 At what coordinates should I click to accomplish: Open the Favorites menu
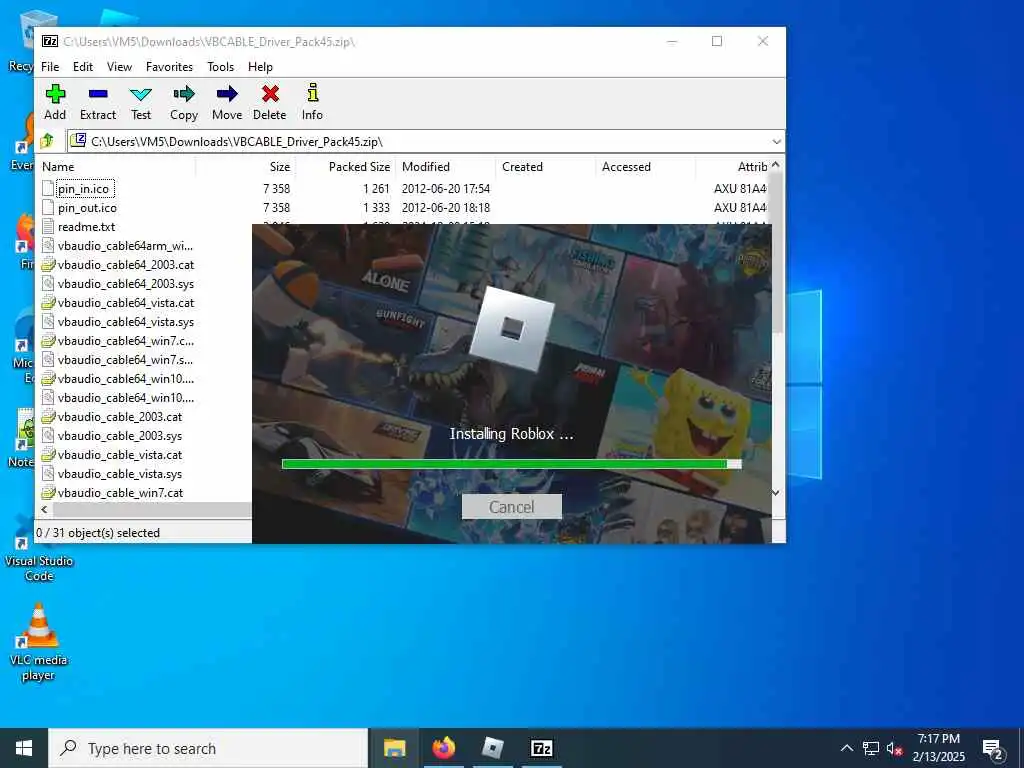point(169,67)
